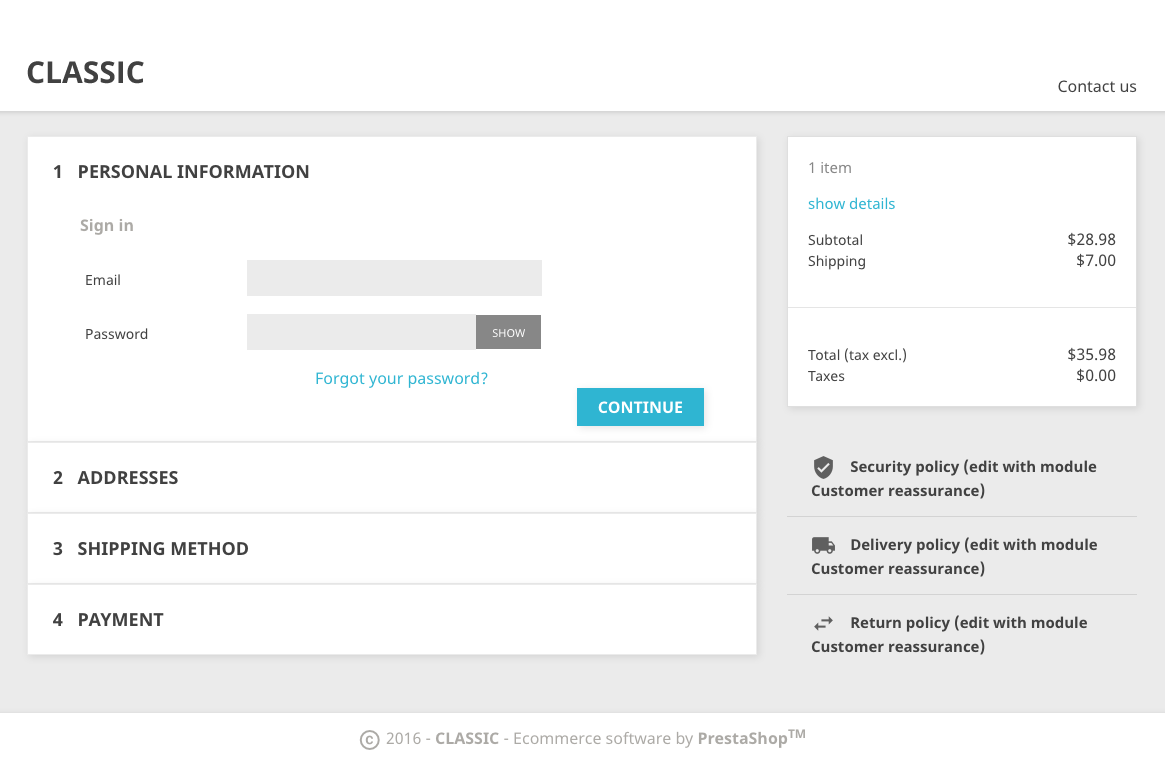Focus the Password input field

[x=361, y=332]
